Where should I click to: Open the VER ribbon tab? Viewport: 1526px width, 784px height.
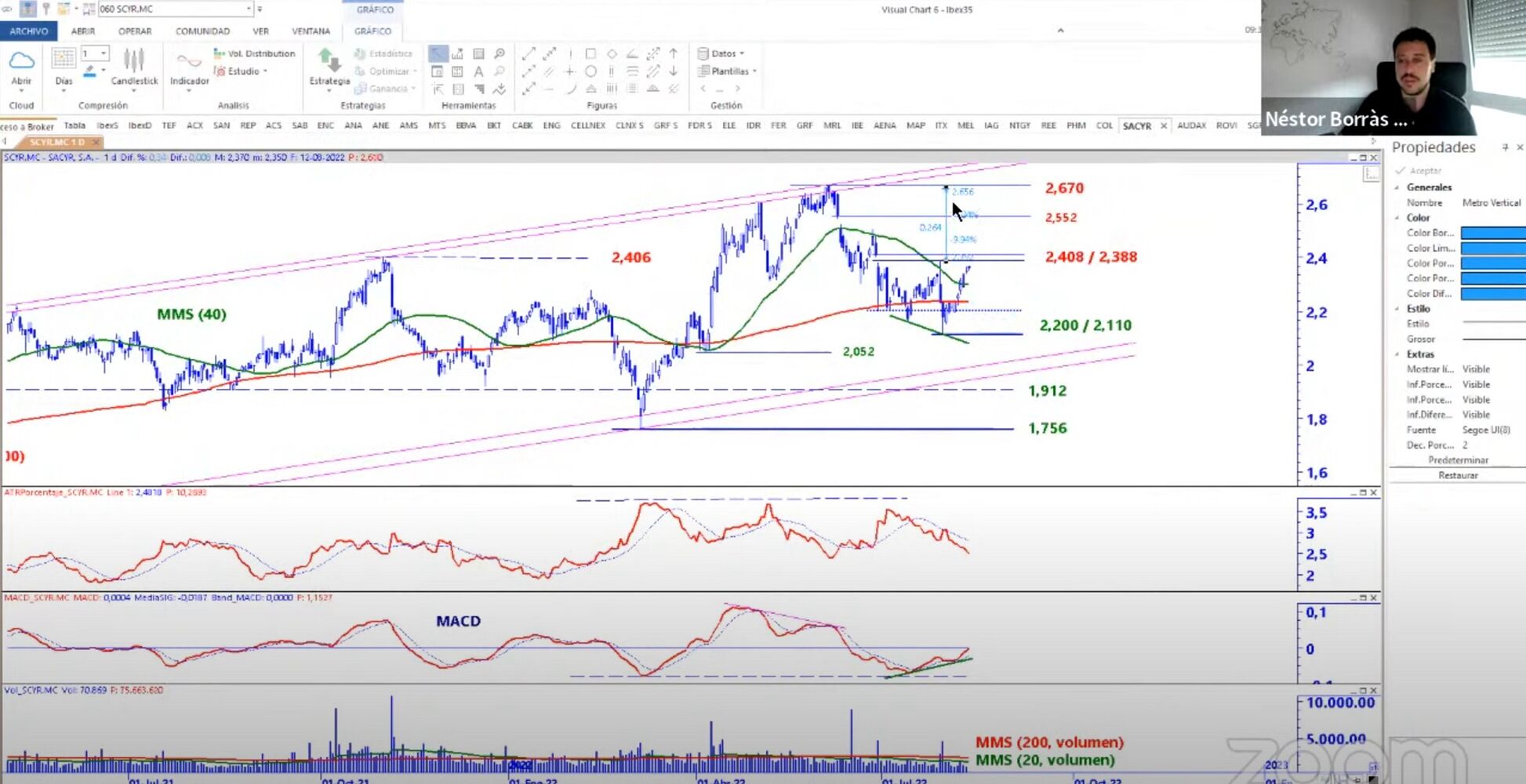point(261,31)
